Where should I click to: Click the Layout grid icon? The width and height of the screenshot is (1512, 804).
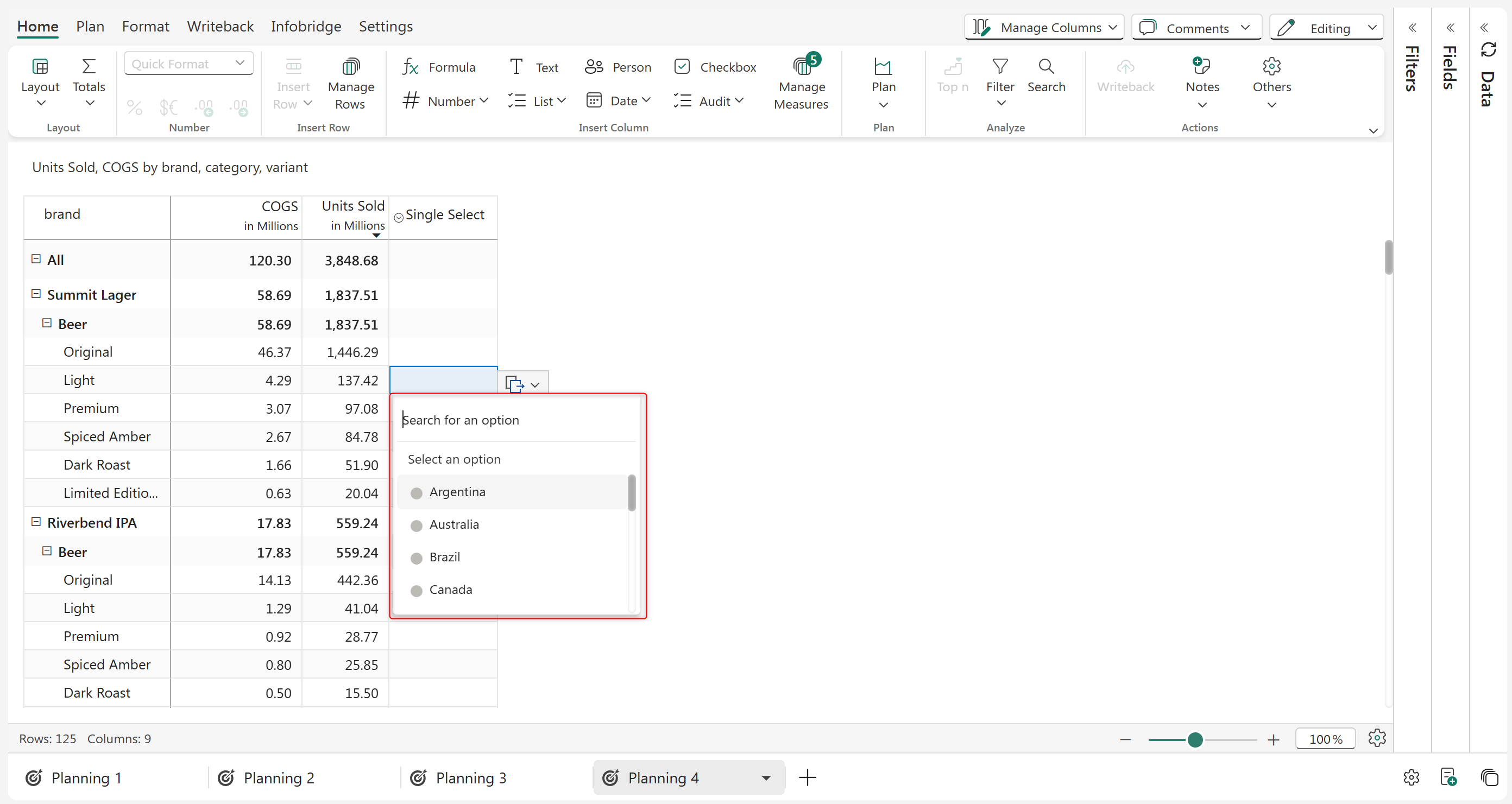click(x=40, y=67)
